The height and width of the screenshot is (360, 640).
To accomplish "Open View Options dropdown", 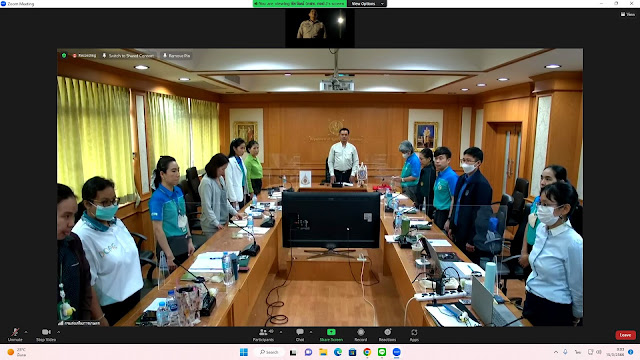I will click(x=367, y=4).
